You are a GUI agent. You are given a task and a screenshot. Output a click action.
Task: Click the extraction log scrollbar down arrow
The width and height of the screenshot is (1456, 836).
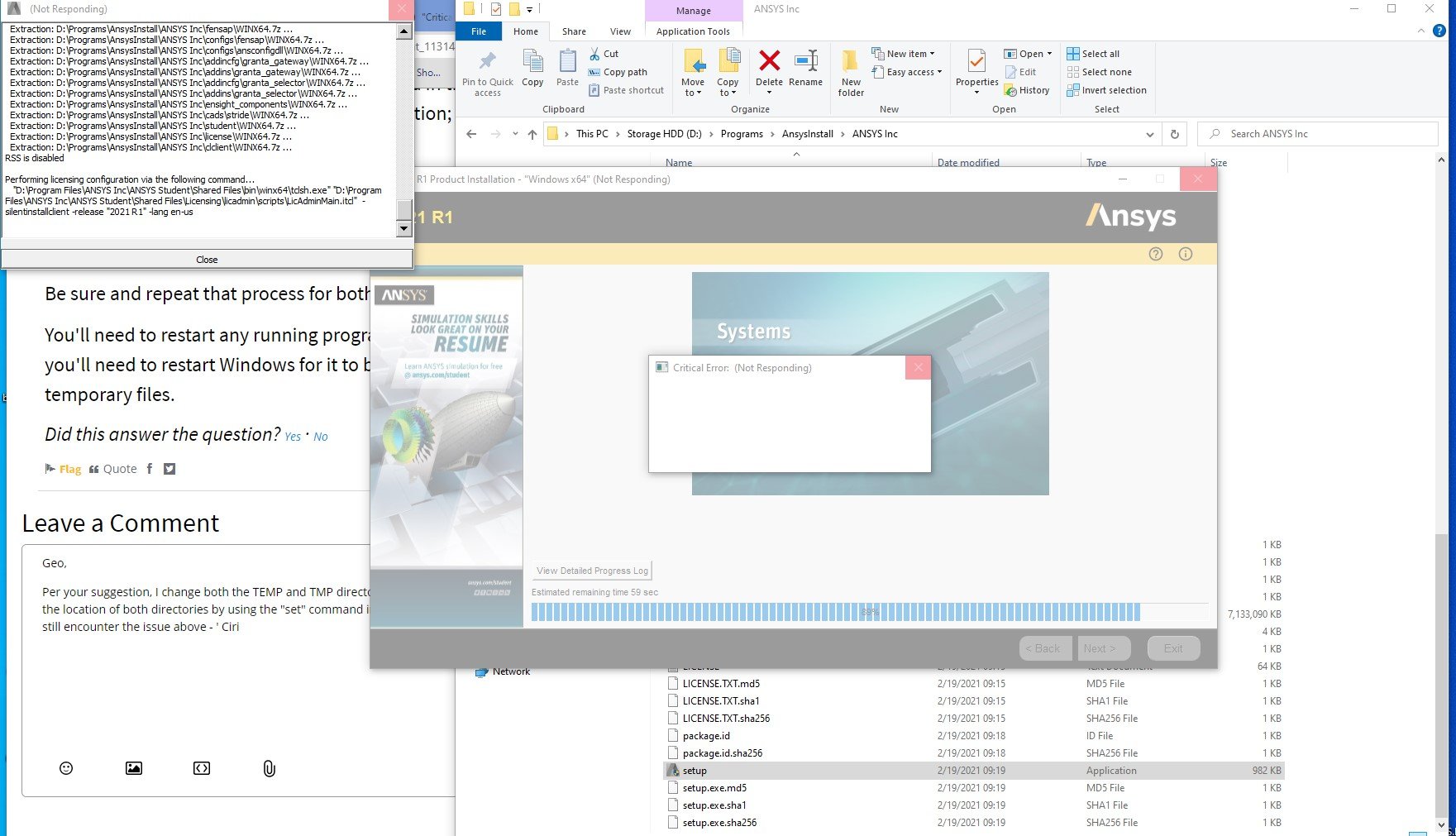403,228
